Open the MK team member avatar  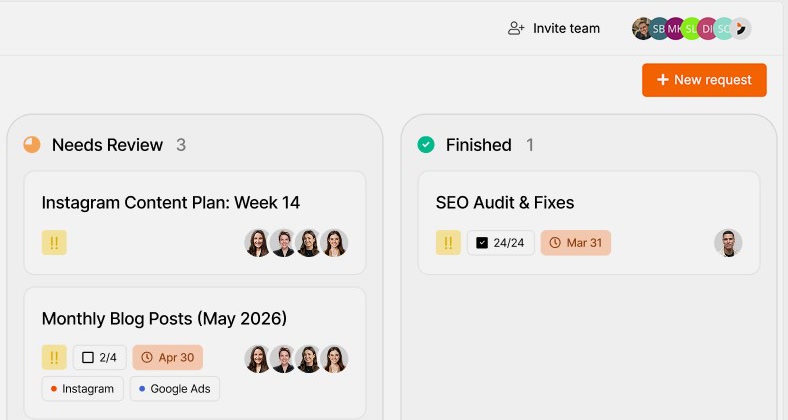click(674, 29)
